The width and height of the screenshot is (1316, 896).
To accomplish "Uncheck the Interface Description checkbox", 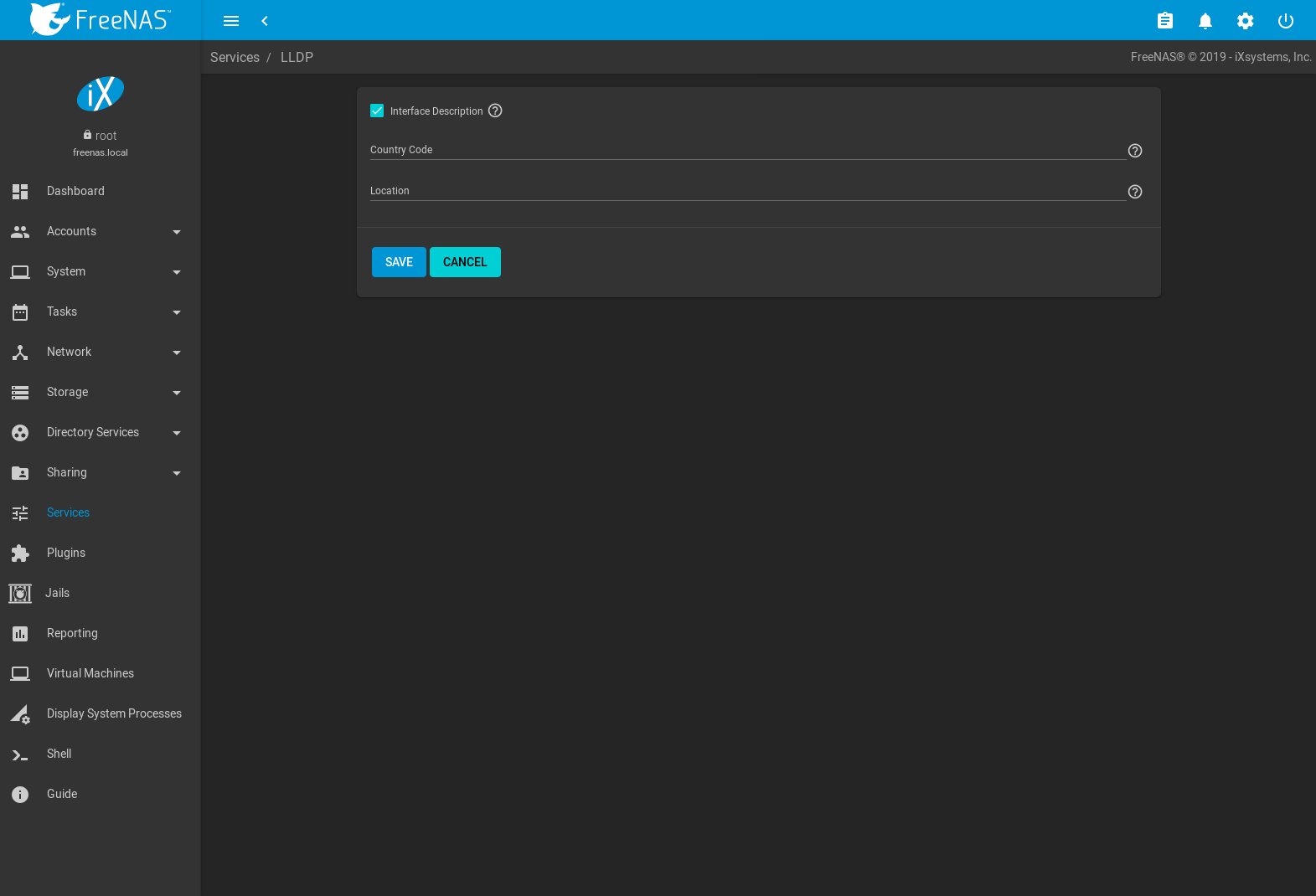I will click(x=377, y=111).
